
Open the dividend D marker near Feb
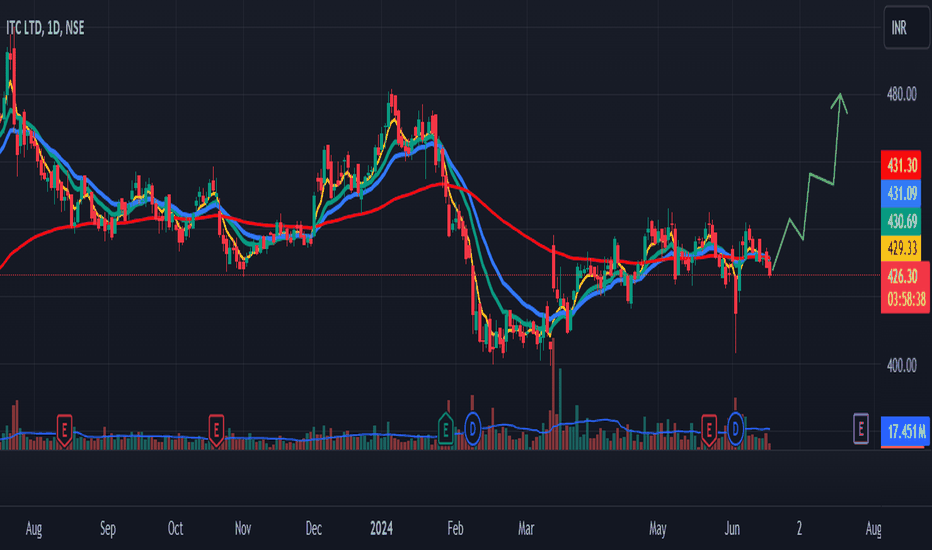[473, 429]
